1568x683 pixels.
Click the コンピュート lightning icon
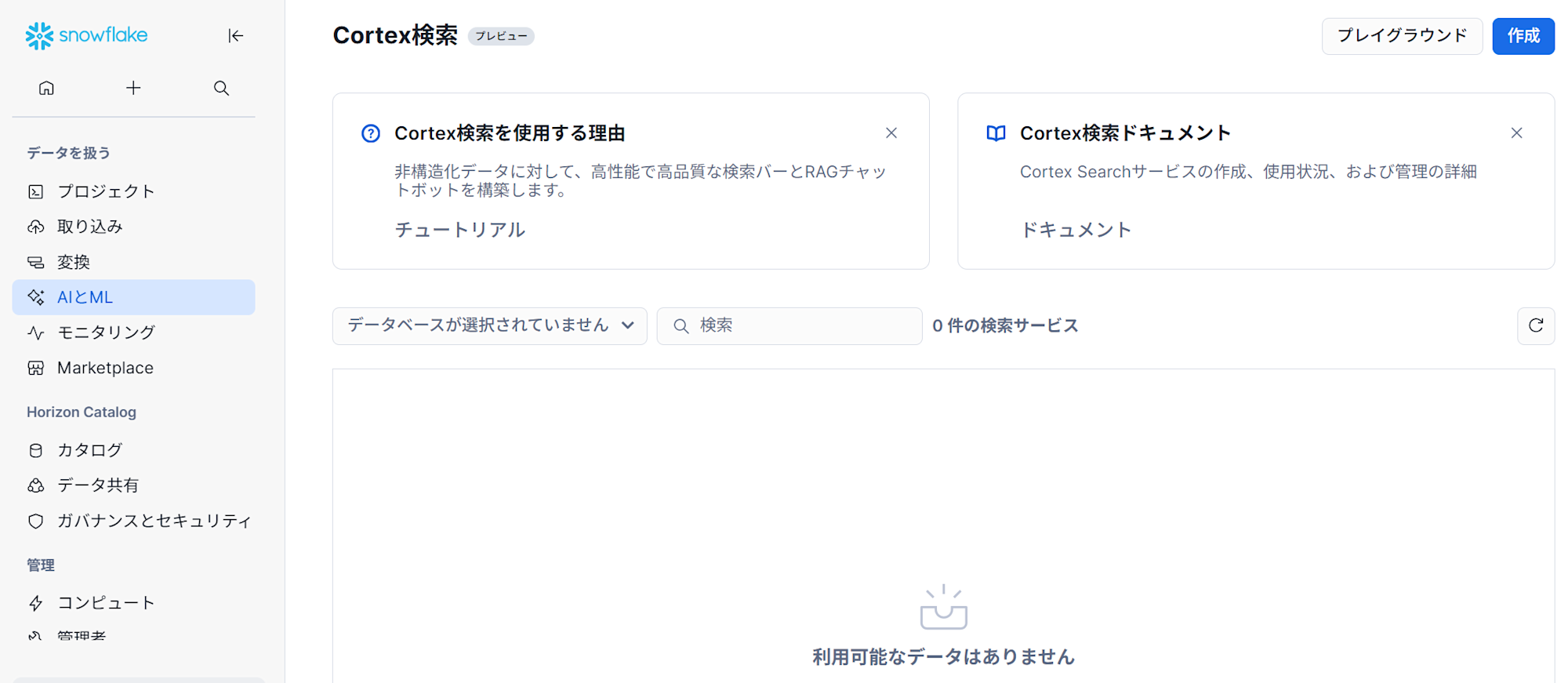35,603
